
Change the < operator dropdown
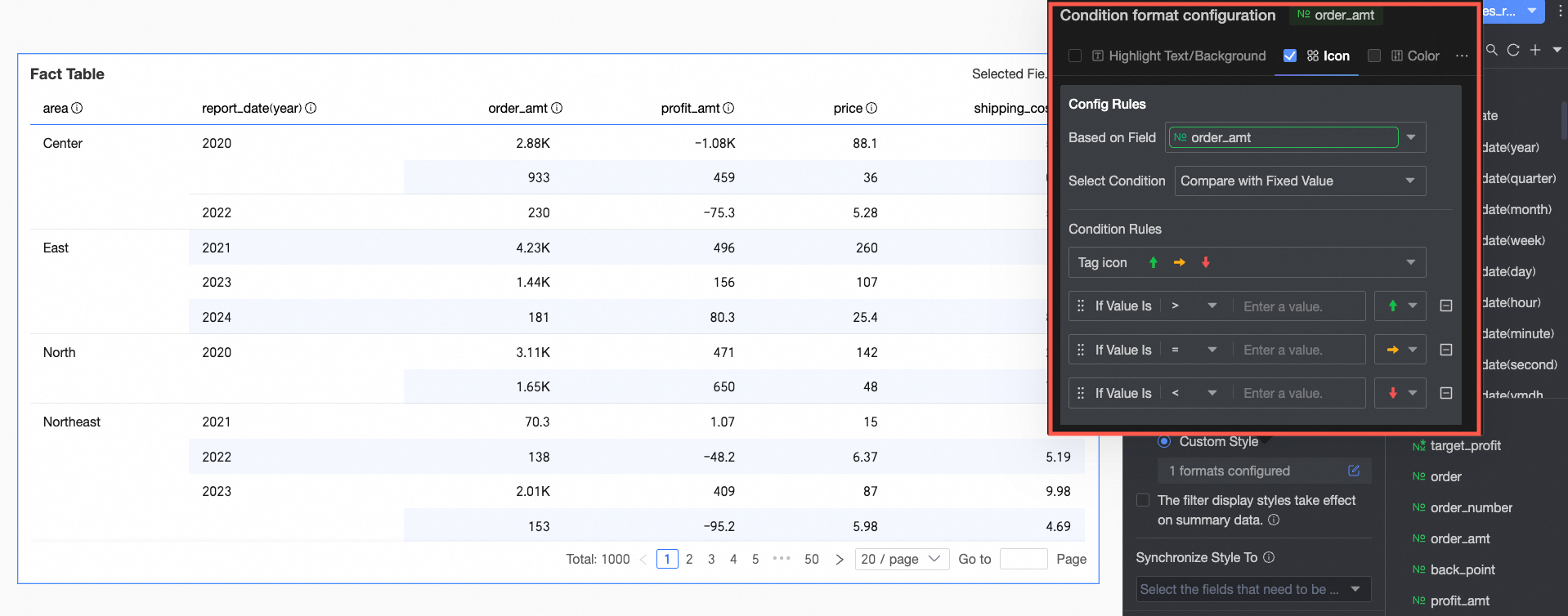(1194, 393)
